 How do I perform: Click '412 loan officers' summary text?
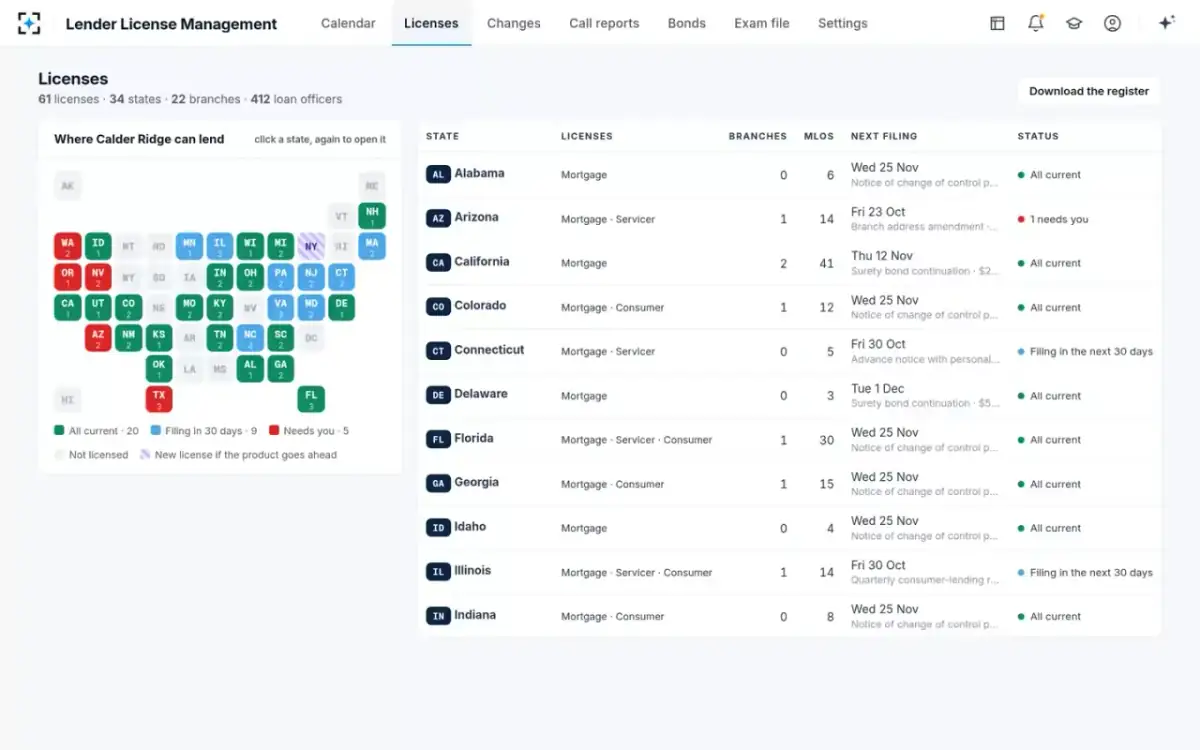[296, 99]
